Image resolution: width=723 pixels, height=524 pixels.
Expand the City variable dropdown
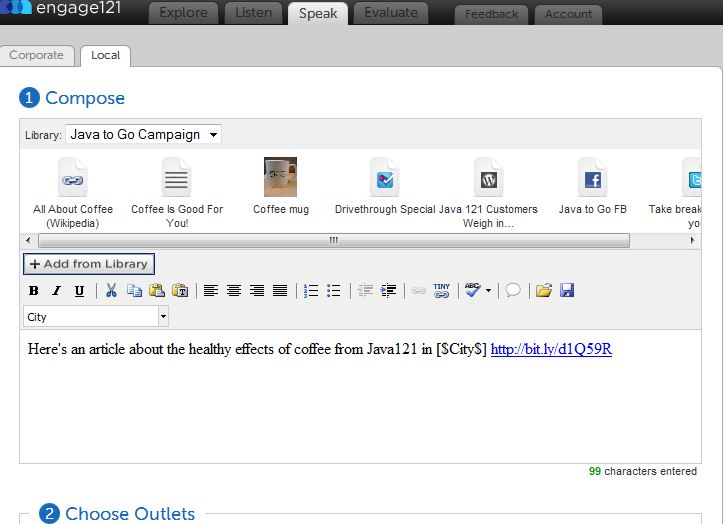click(163, 317)
